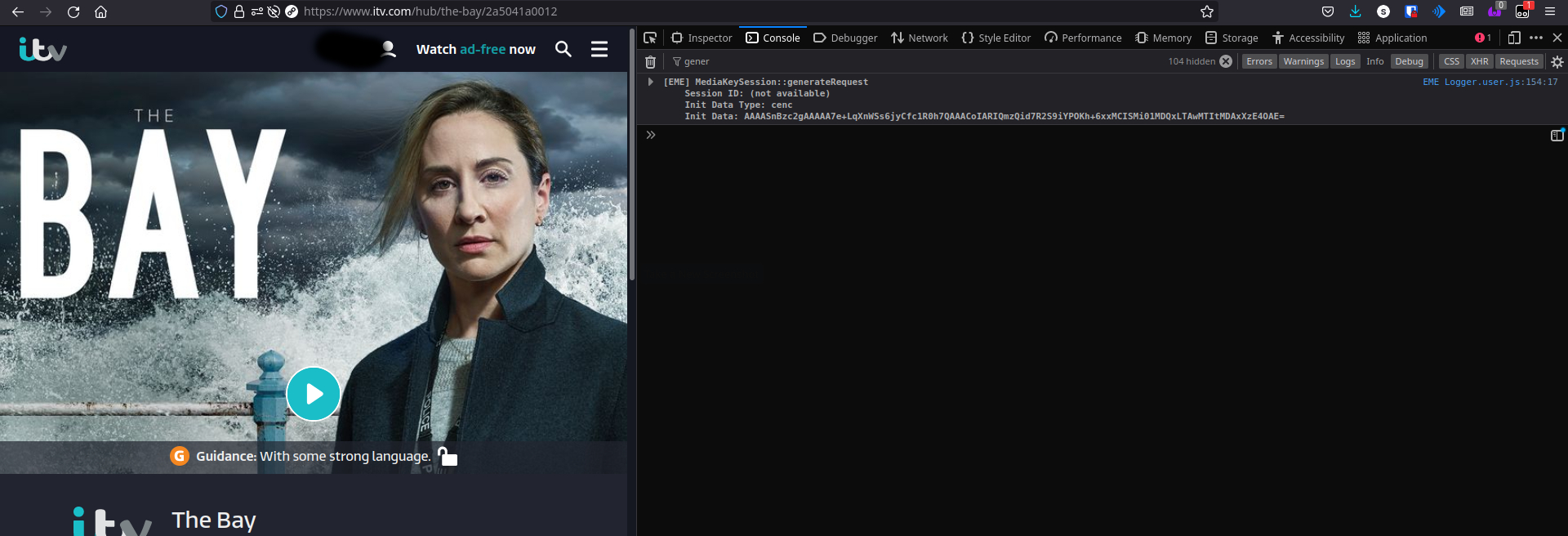Open ITV site search
This screenshot has height=536, width=1568.
563,49
